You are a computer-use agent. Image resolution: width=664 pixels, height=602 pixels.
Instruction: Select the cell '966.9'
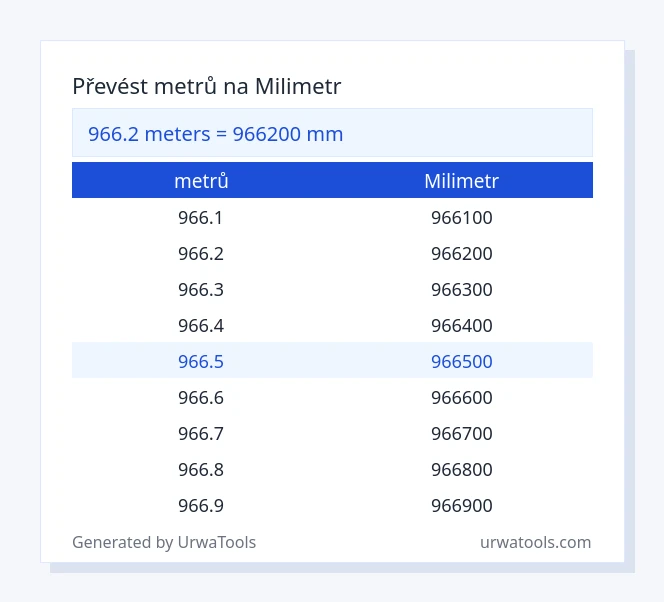tap(201, 505)
